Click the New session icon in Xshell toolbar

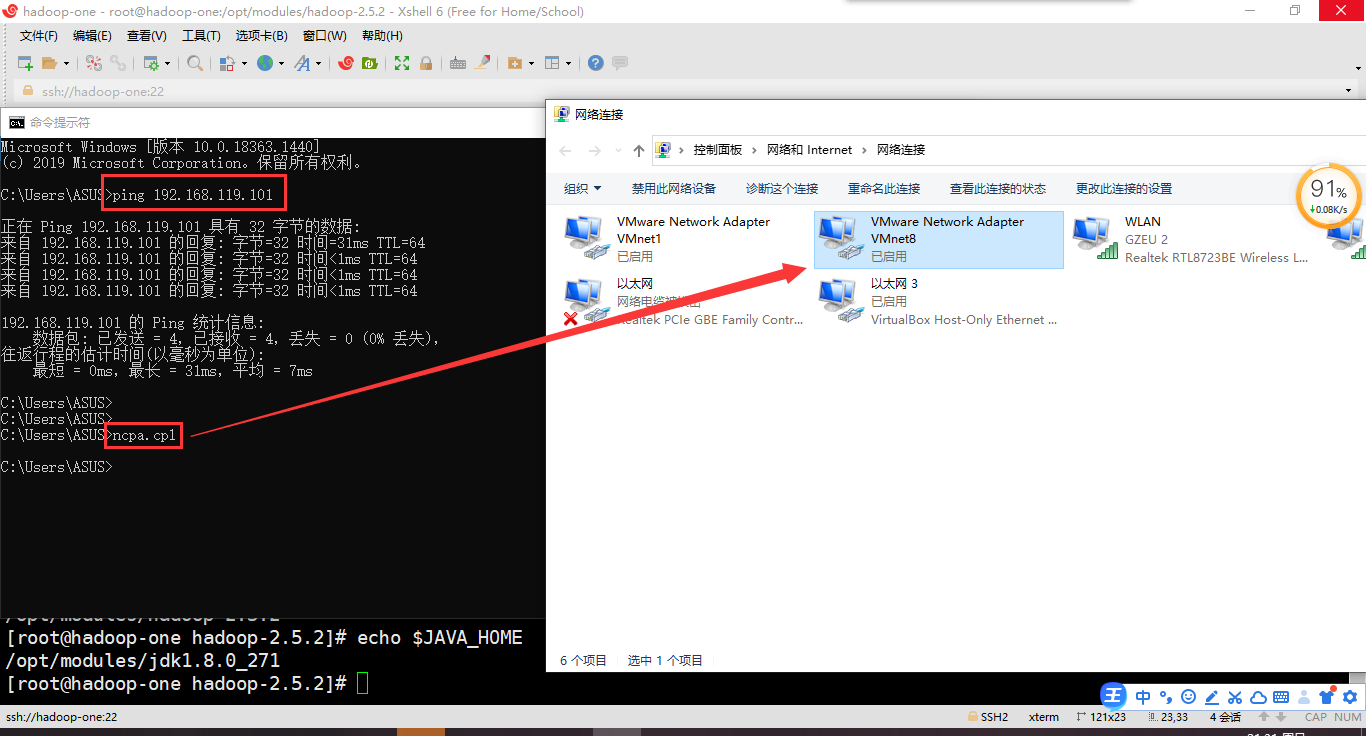(25, 63)
